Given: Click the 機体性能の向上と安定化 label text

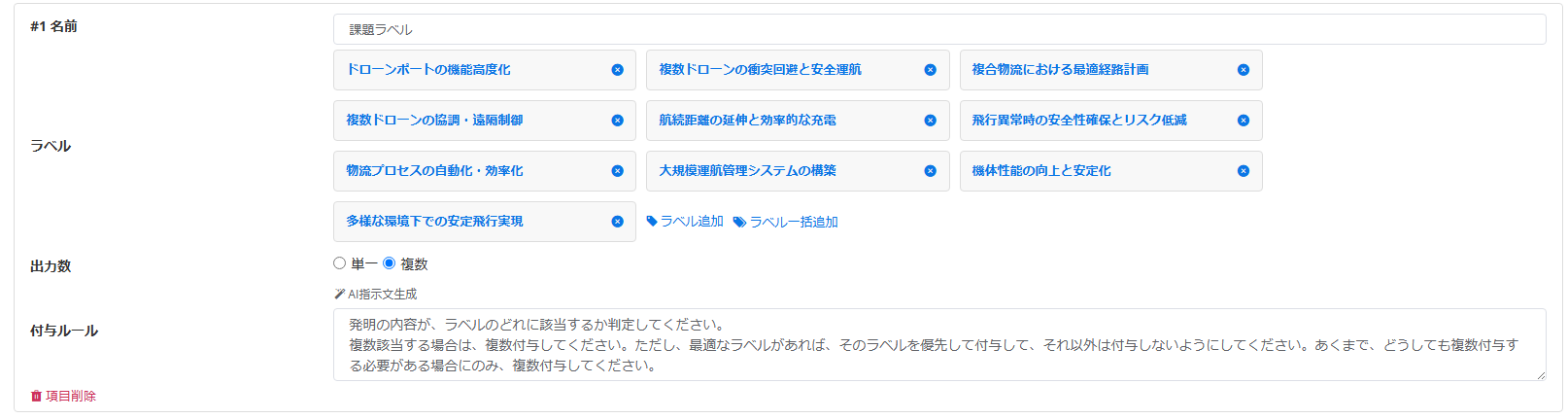Looking at the screenshot, I should tap(1041, 171).
